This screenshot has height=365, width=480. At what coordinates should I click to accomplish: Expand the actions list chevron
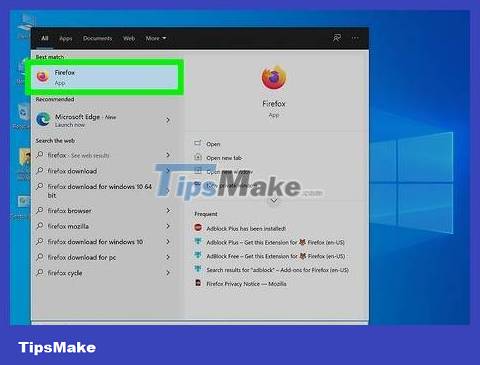[274, 200]
